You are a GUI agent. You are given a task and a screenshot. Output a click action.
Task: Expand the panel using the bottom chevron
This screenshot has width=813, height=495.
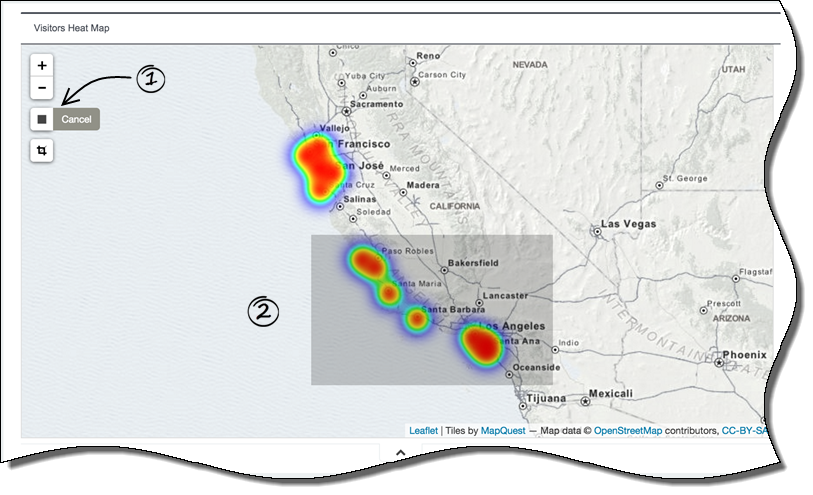[397, 453]
